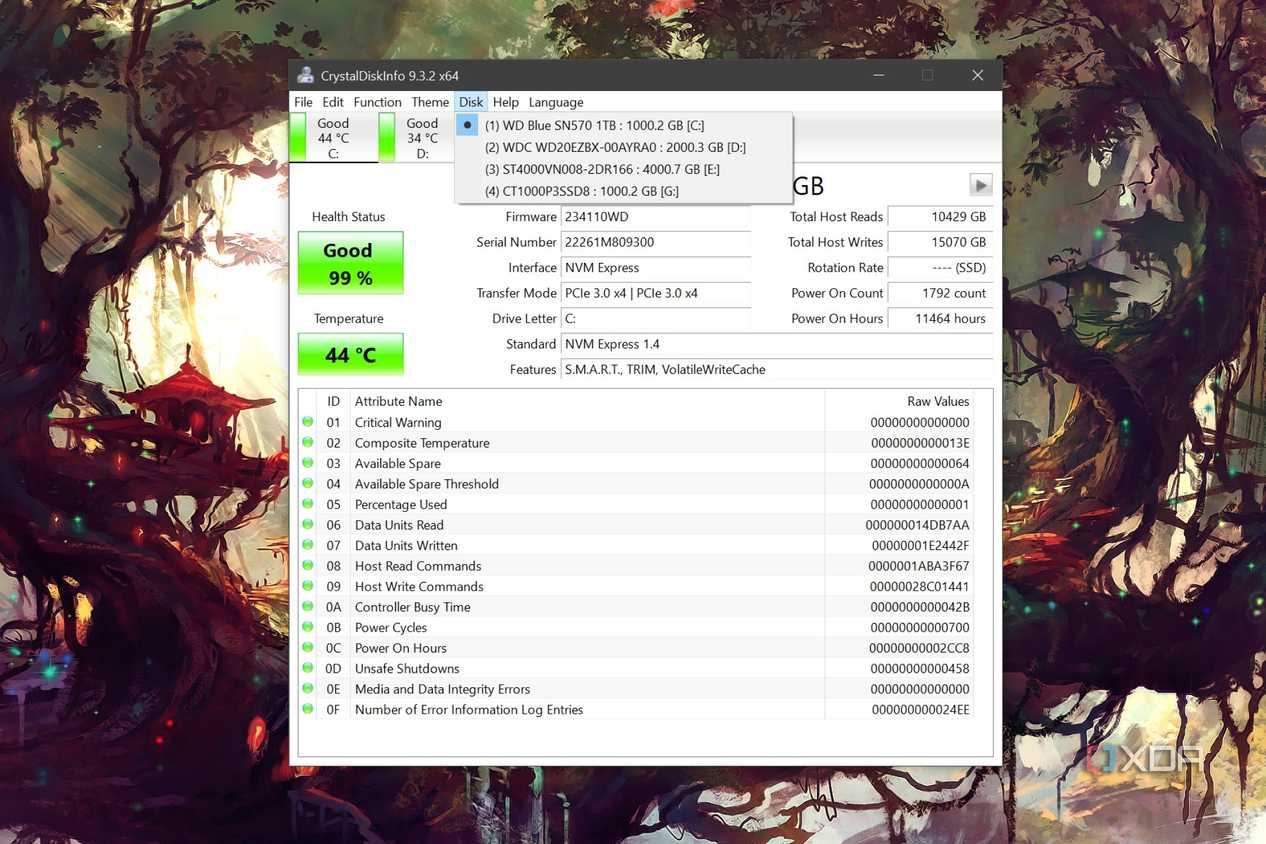Click the status dot for Power Cycles

[x=308, y=627]
